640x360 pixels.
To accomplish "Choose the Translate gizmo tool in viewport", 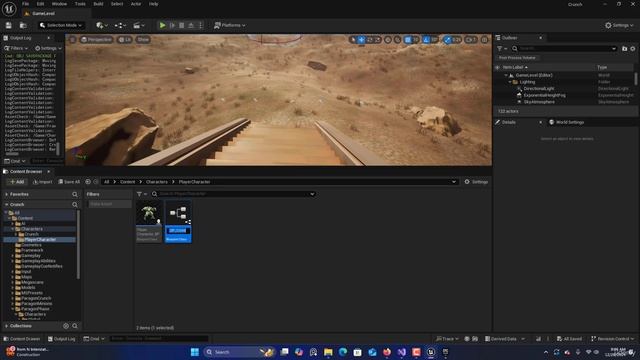I will 361,40.
